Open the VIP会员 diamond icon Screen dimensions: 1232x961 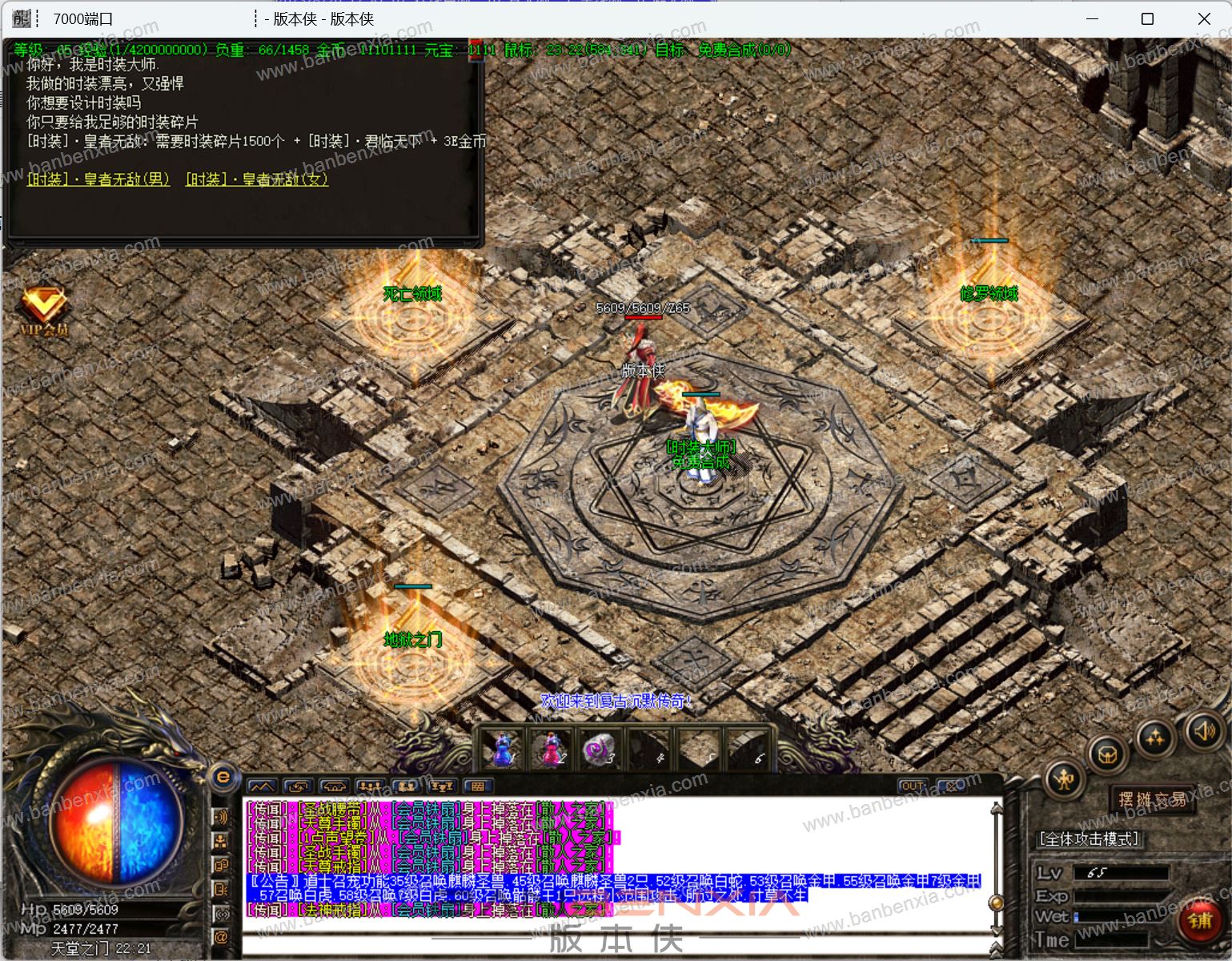pos(43,309)
